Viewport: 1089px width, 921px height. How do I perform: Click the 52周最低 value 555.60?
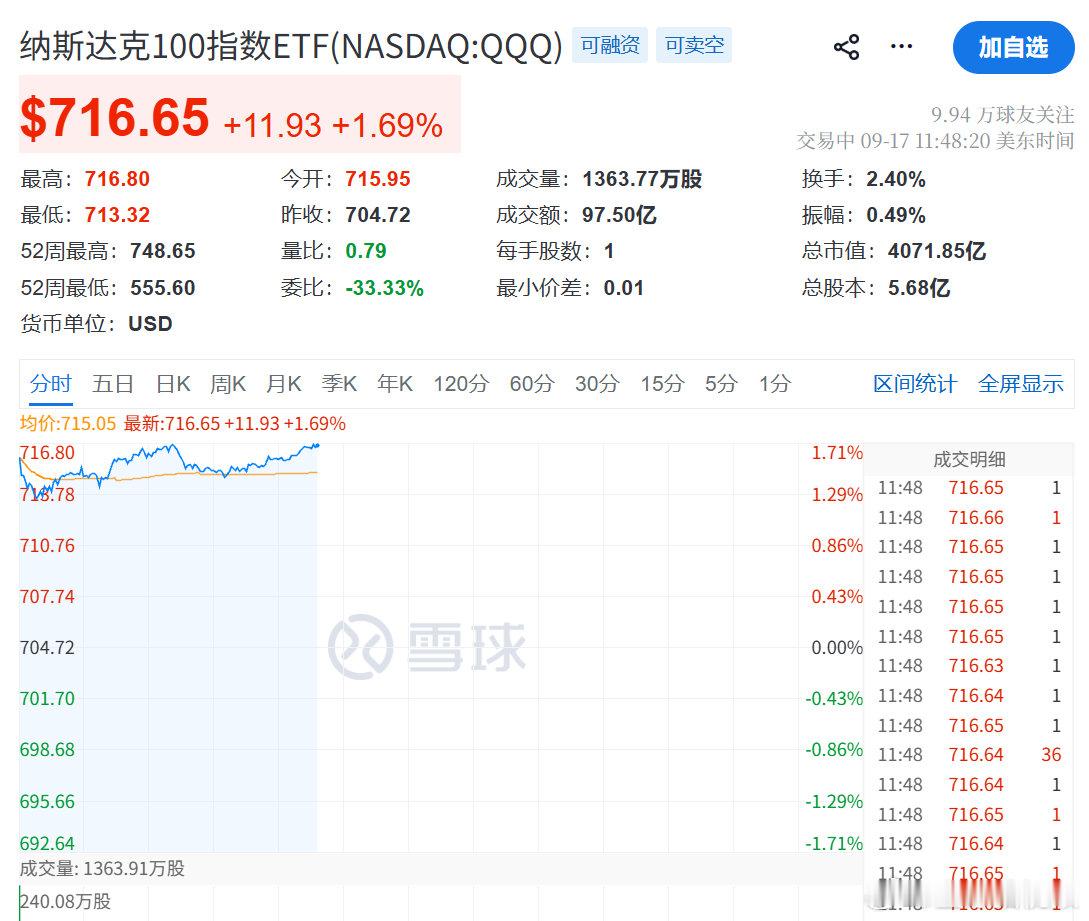163,288
